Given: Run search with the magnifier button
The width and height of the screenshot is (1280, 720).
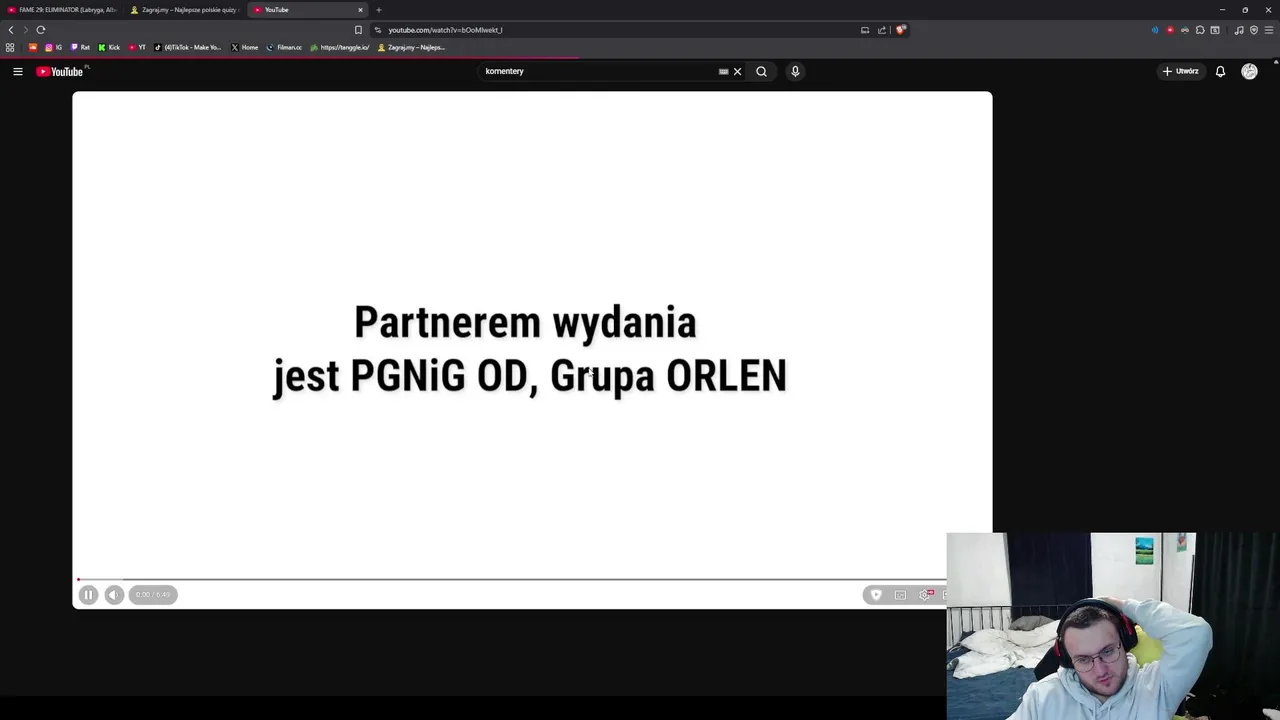Looking at the screenshot, I should 761,71.
